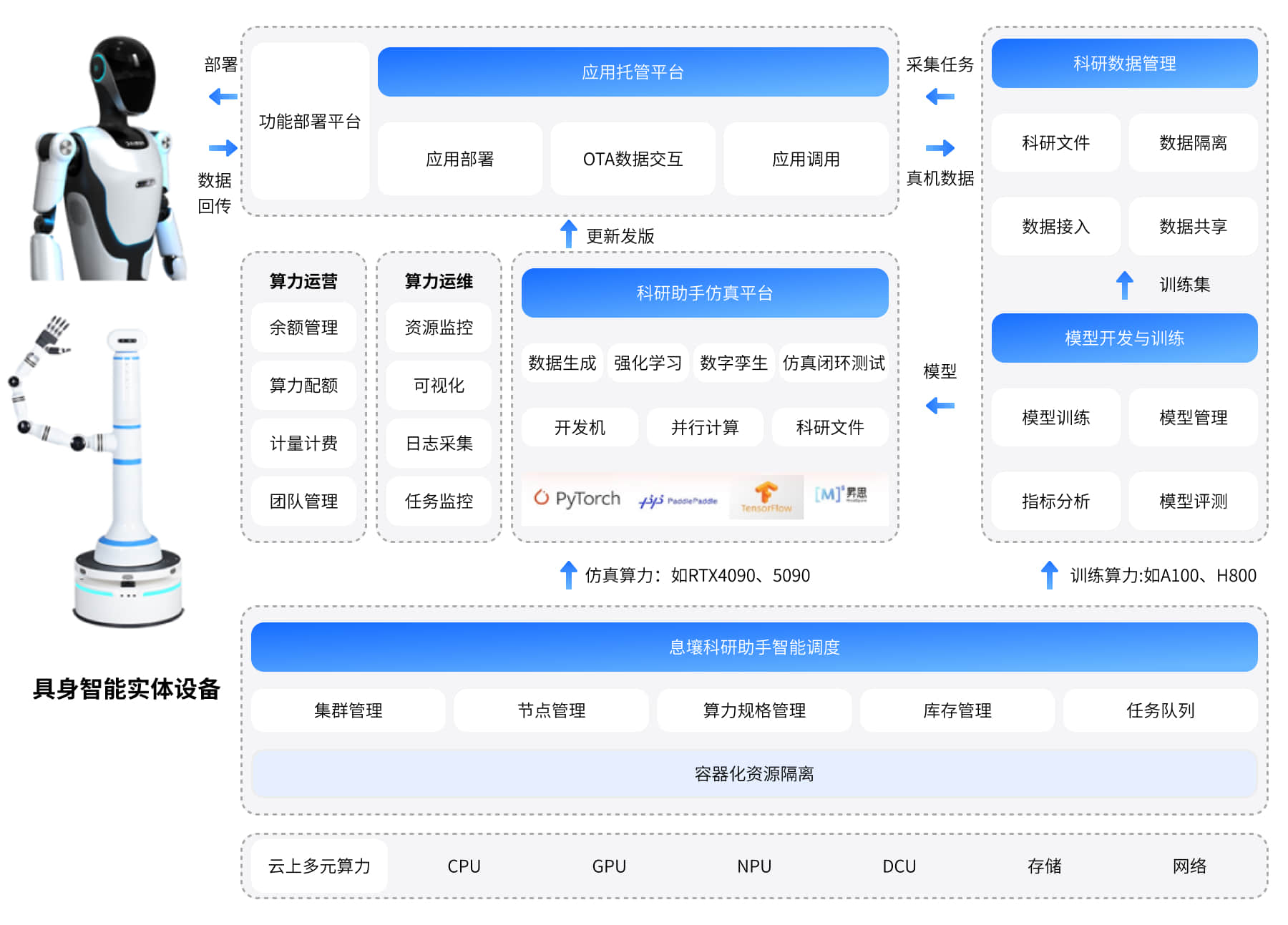This screenshot has width=1288, height=925.
Task: Select the 仿真闭环测试 item
Action: (x=834, y=363)
